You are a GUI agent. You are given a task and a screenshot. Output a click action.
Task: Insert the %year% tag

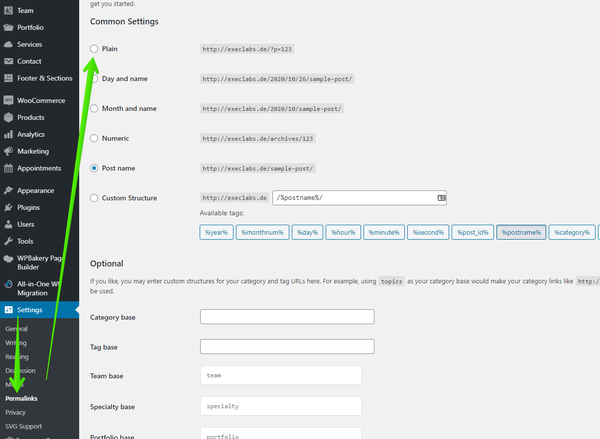pyautogui.click(x=216, y=232)
